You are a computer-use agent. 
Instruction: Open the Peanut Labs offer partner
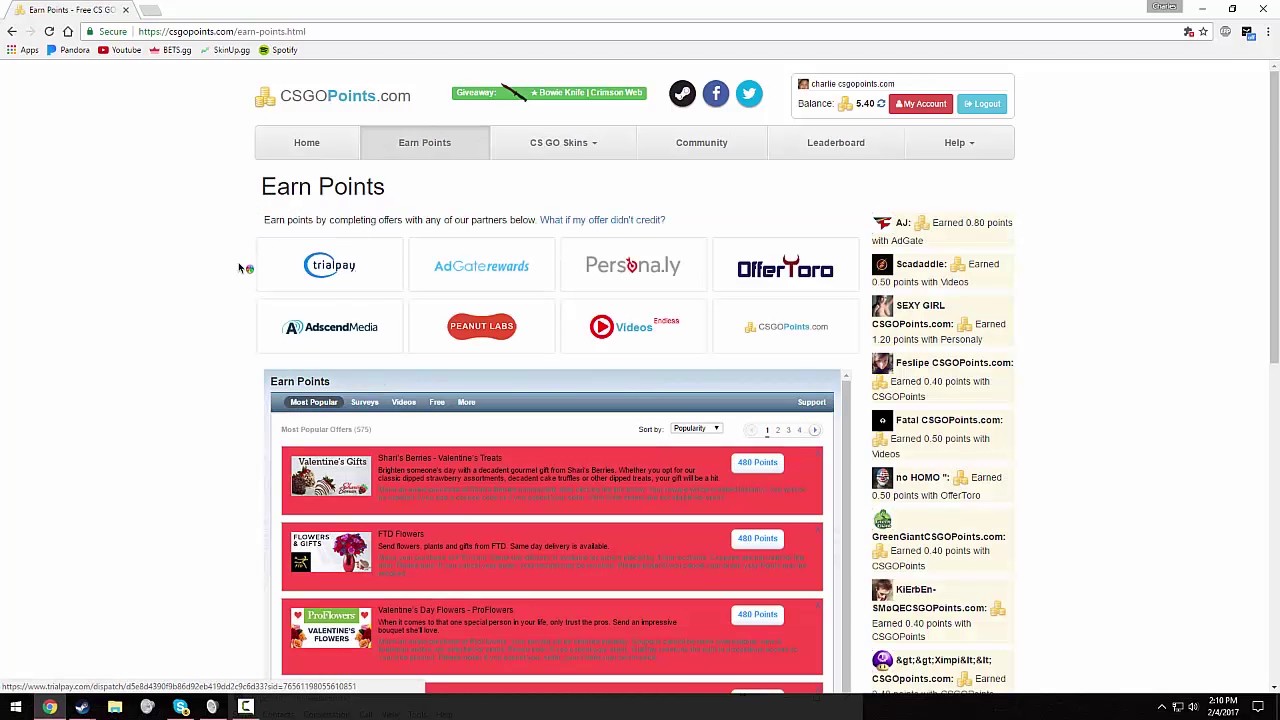point(482,326)
